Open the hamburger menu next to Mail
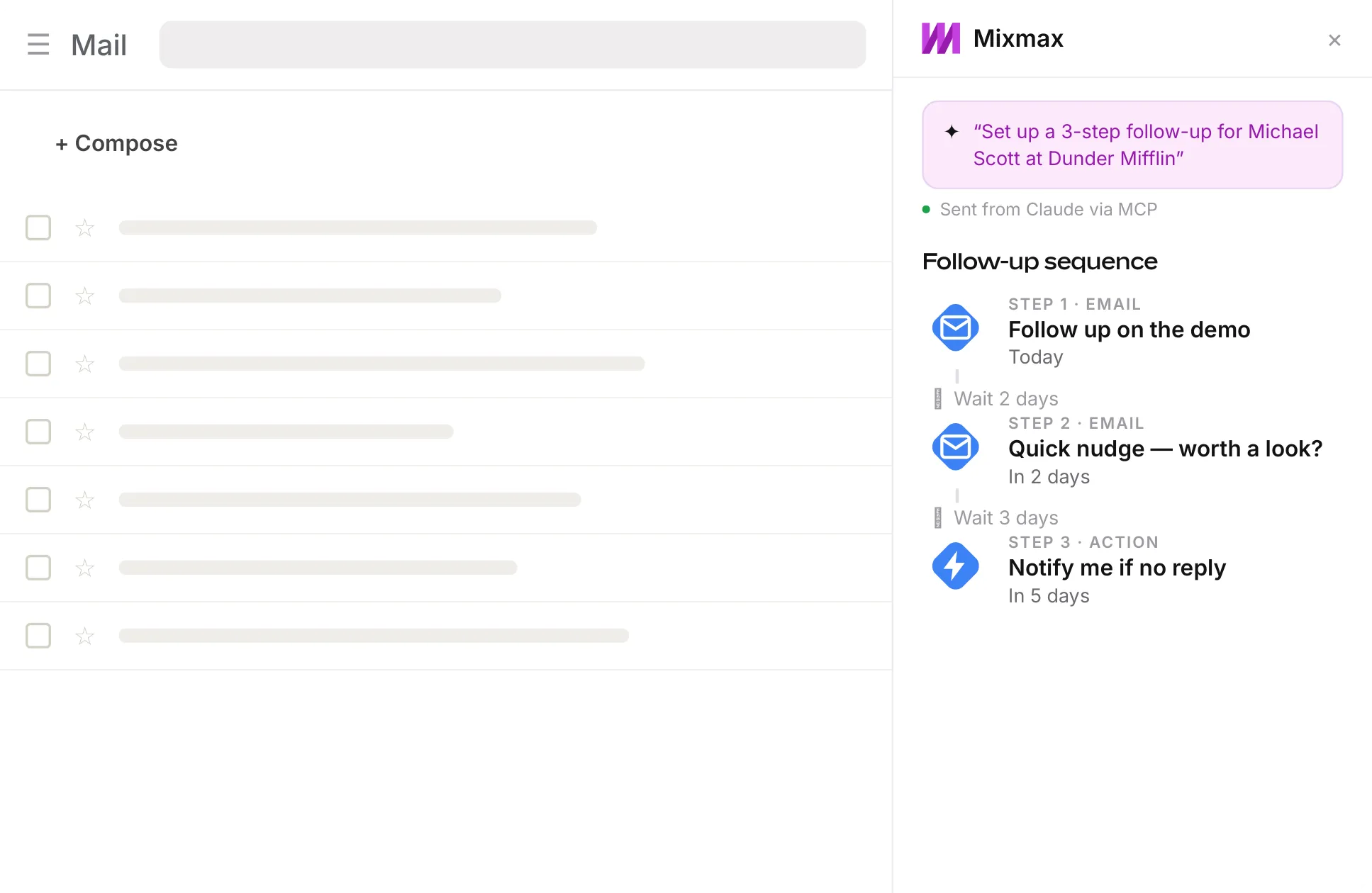Viewport: 1372px width, 893px height. click(x=38, y=45)
